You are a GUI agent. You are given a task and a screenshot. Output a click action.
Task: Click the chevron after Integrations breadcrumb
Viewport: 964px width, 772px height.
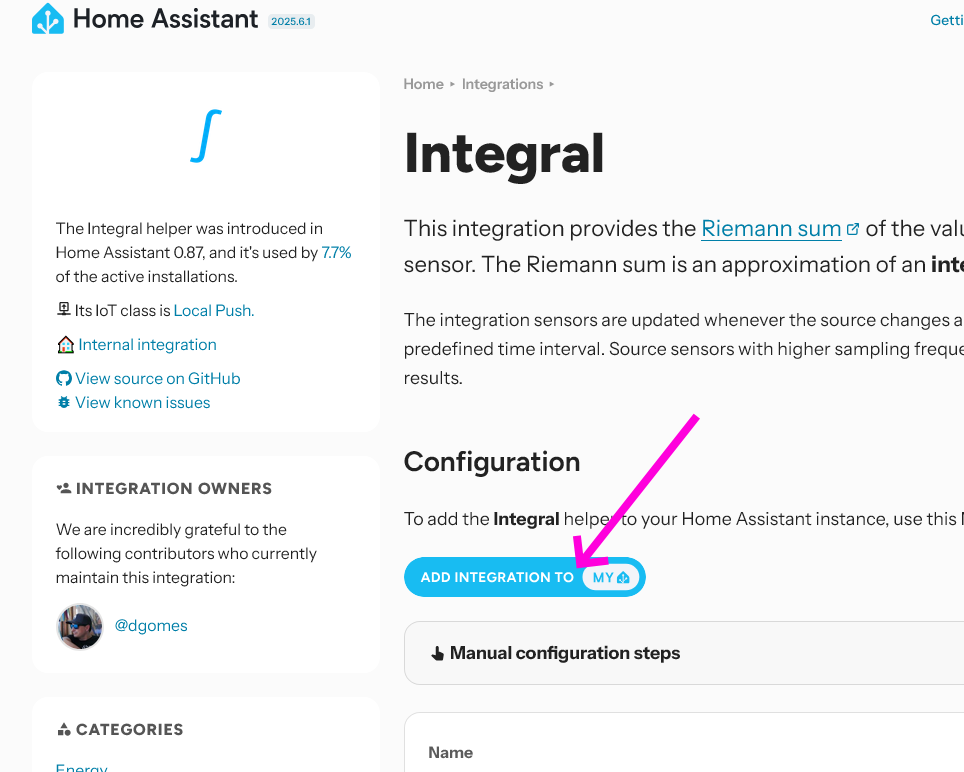pyautogui.click(x=551, y=84)
